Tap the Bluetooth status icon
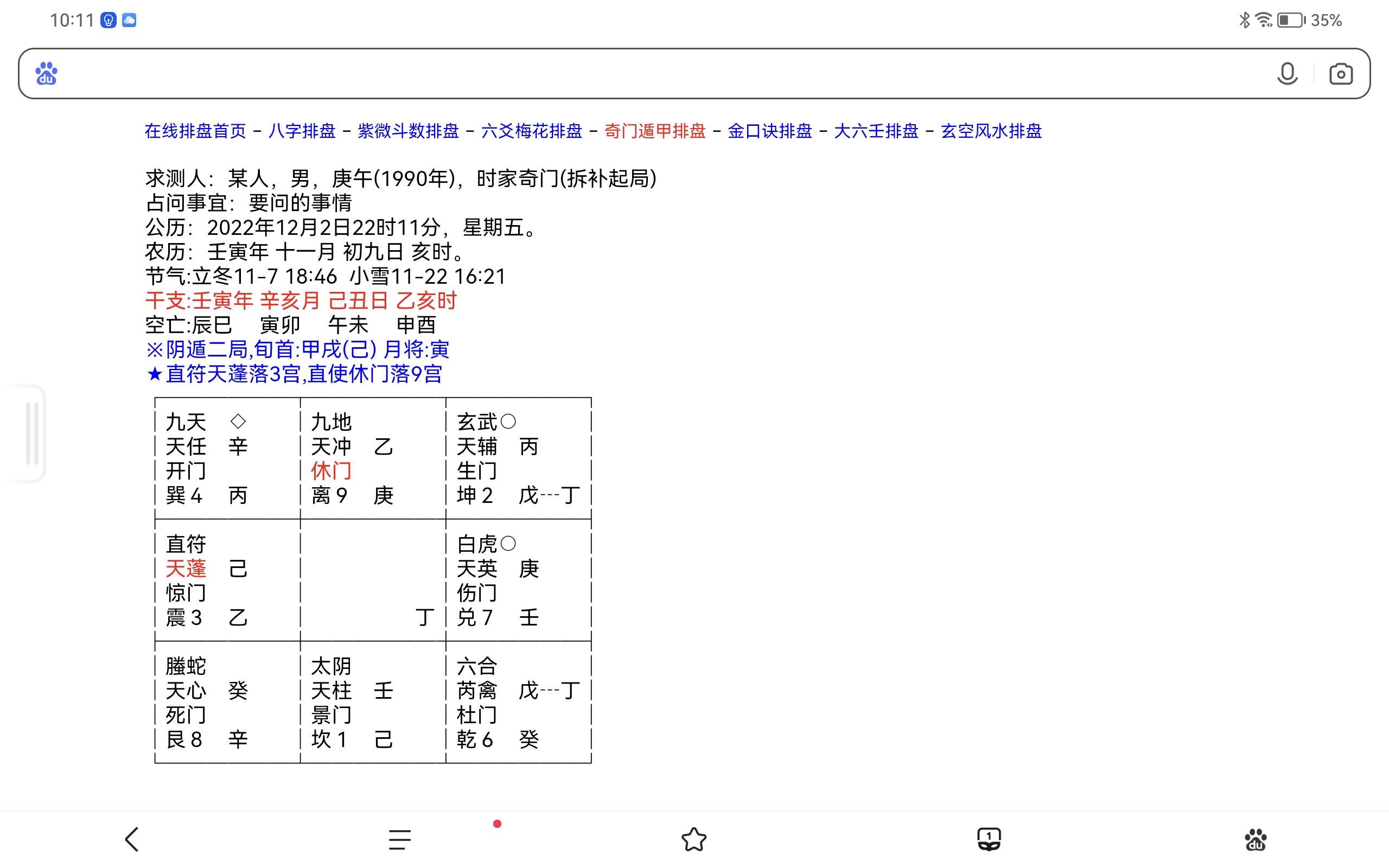 point(1244,21)
